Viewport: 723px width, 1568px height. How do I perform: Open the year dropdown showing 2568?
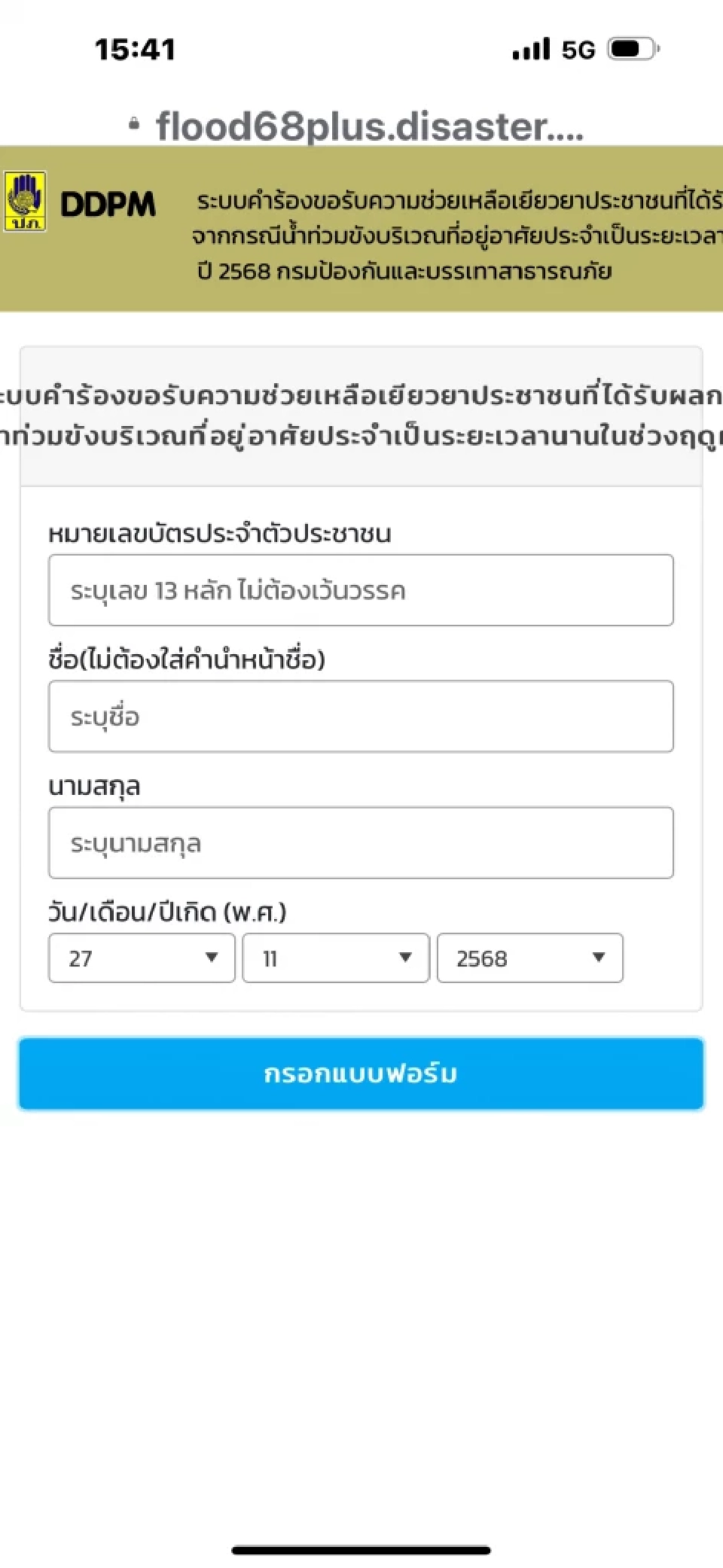pos(529,958)
